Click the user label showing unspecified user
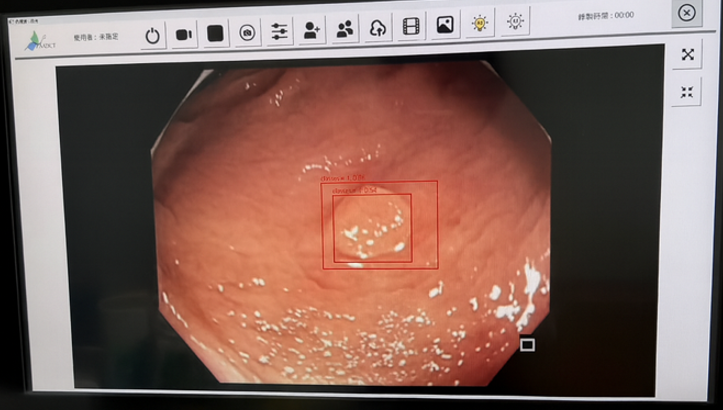723x410 pixels. pos(96,38)
